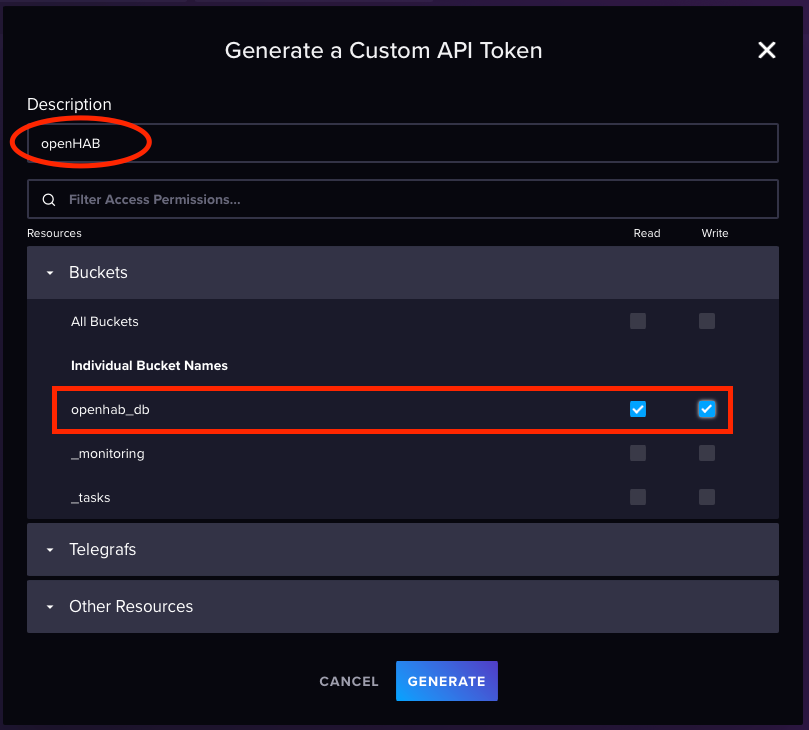Click the _monitoring bucket name
The width and height of the screenshot is (809, 730).
coord(108,453)
